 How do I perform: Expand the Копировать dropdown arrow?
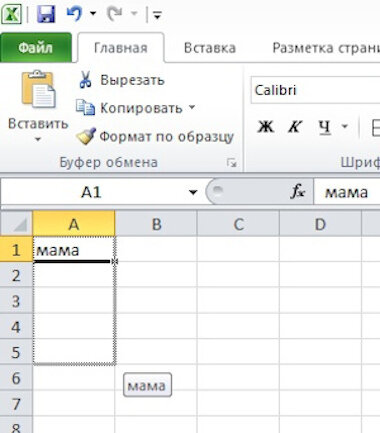[192, 107]
